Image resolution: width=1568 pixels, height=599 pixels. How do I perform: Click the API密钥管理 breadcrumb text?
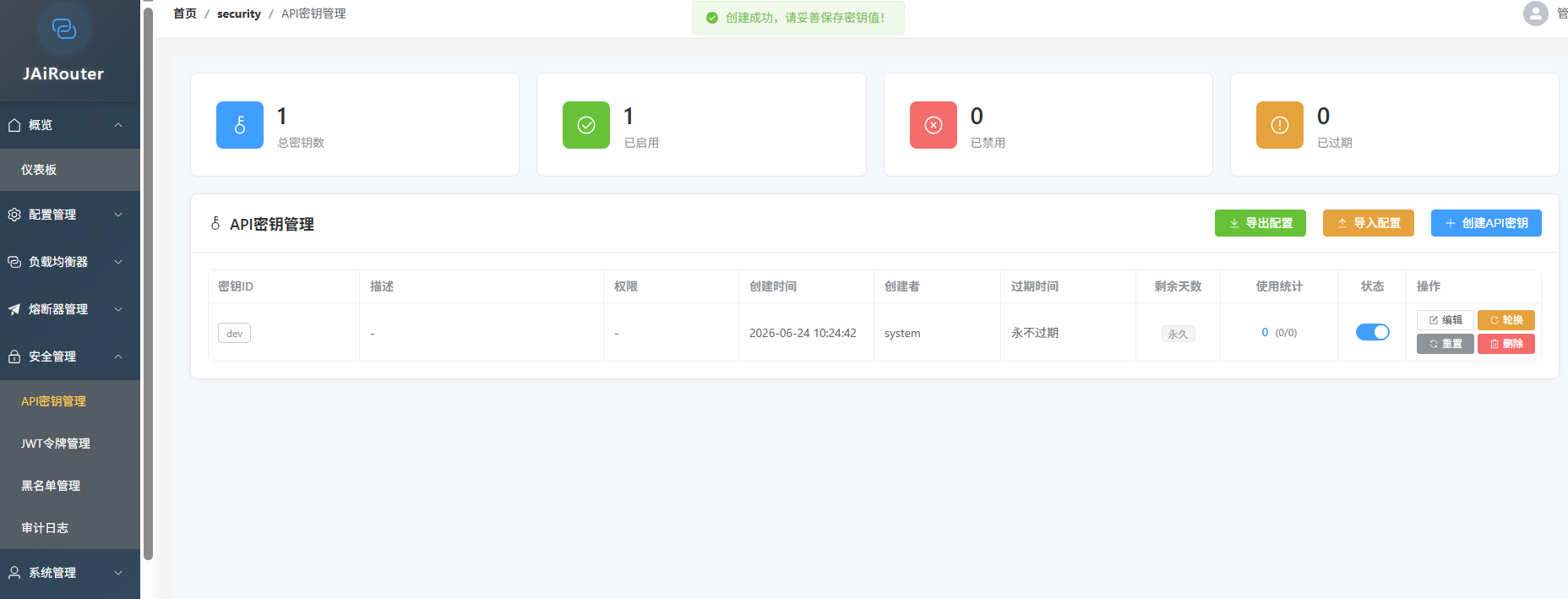313,14
